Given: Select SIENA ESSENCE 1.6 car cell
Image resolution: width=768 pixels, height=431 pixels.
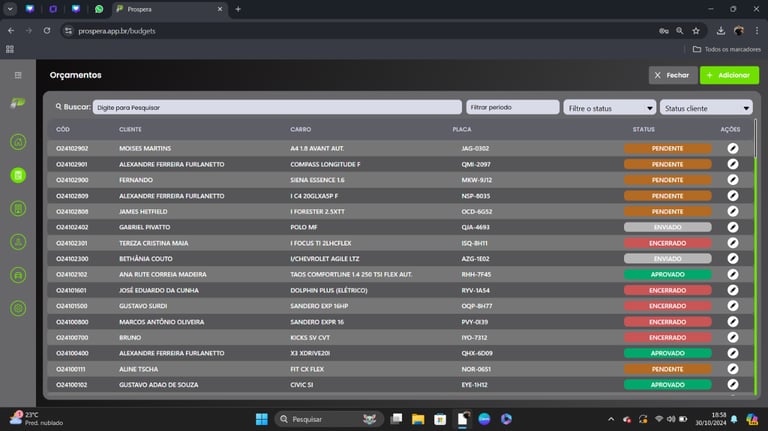Looking at the screenshot, I should tap(317, 180).
